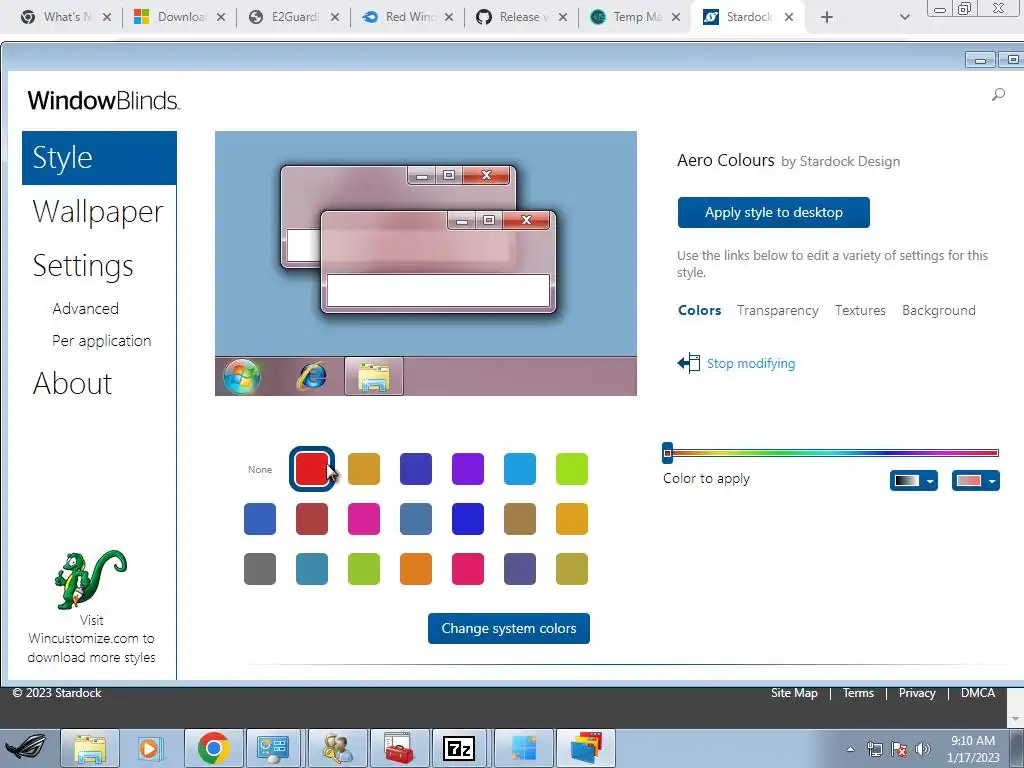Click the folder icon in preview taskbar
1024x768 pixels.
(x=374, y=377)
